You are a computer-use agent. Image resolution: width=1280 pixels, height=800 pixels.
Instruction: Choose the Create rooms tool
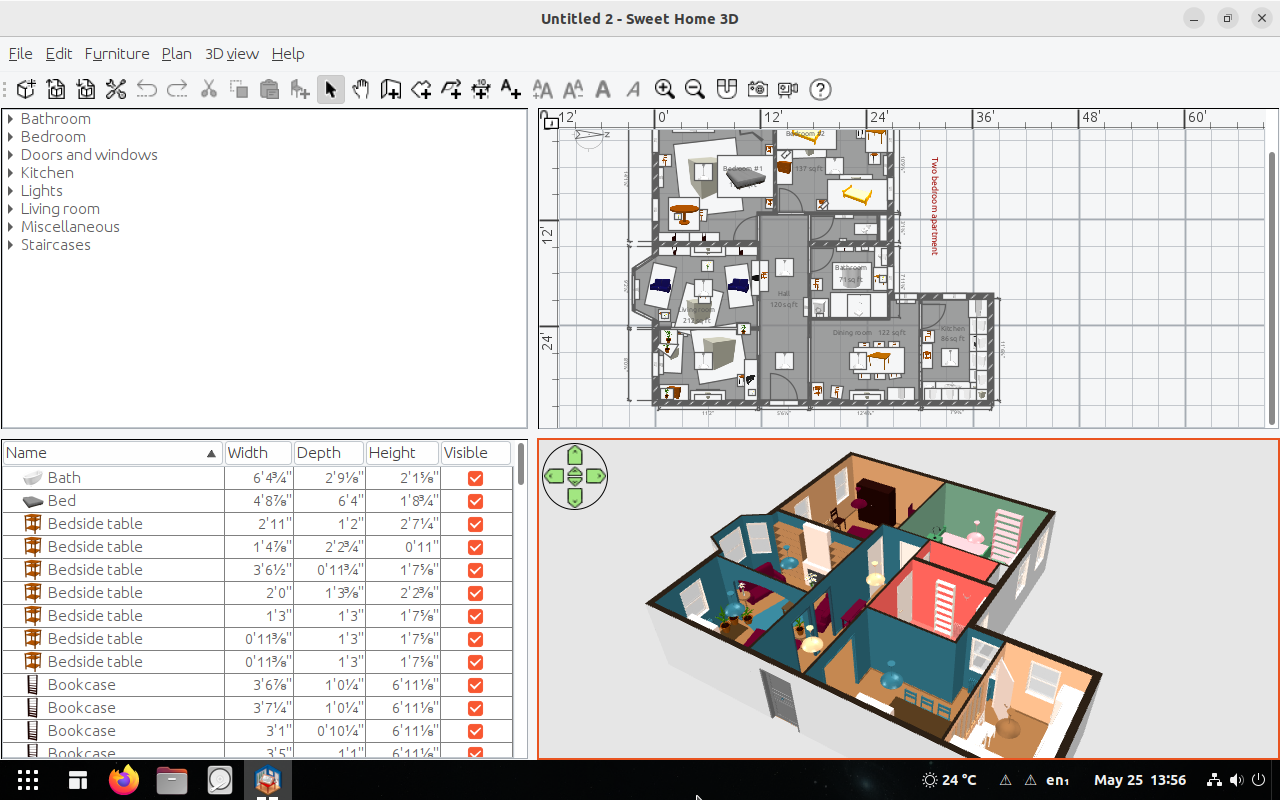(421, 89)
